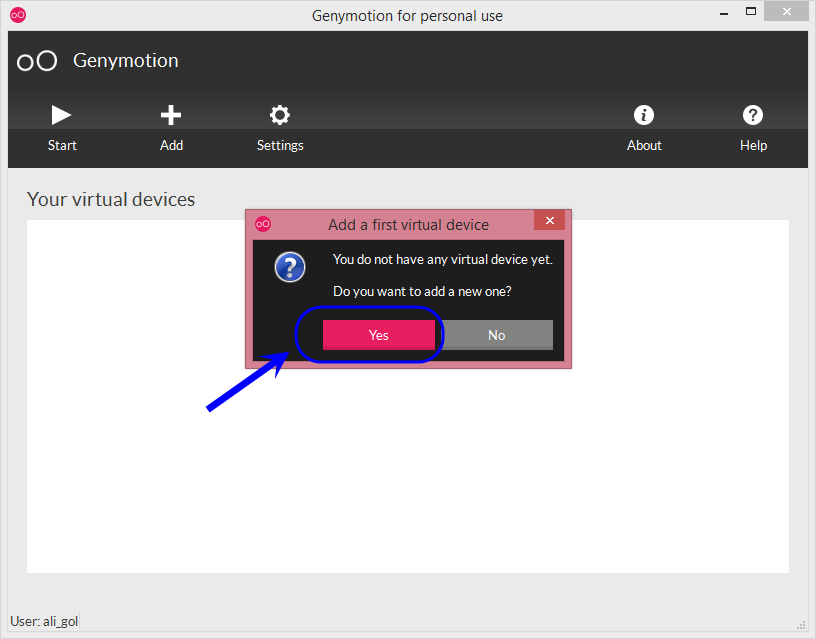Open Settings via the gear icon
The image size is (816, 639).
click(x=280, y=115)
